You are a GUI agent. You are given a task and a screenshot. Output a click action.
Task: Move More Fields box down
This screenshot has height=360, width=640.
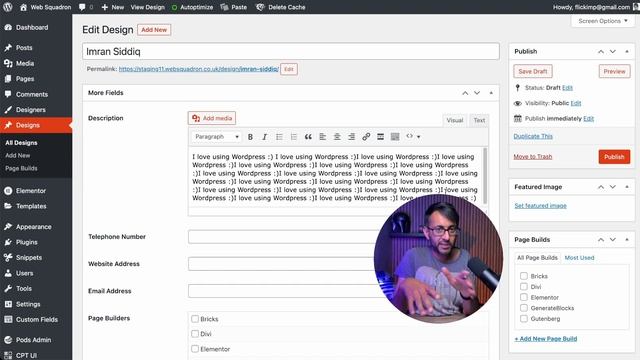(477, 93)
